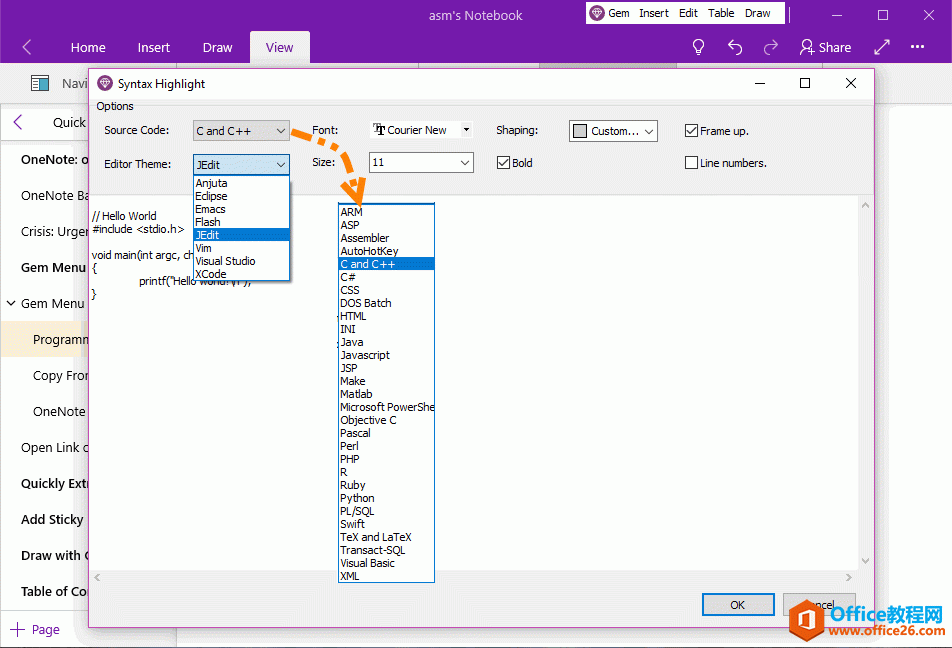Click the Share person icon
This screenshot has width=952, height=648.
pos(807,47)
